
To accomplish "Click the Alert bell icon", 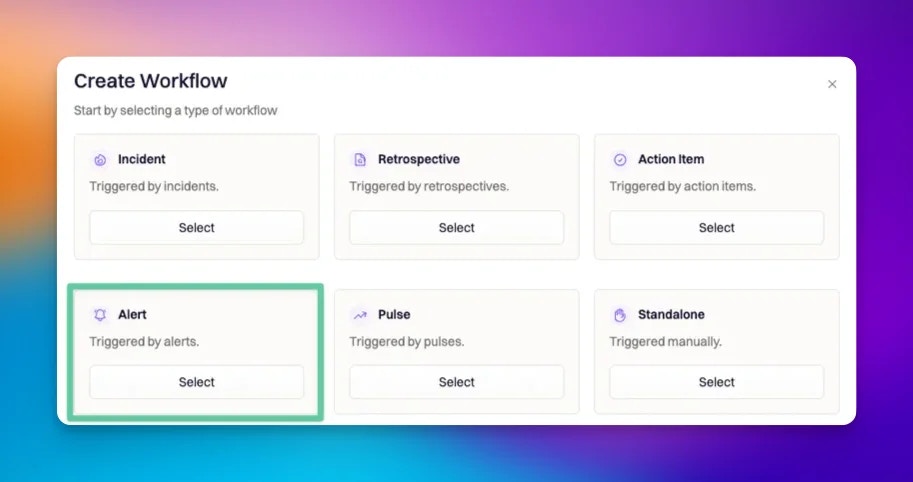I will tap(100, 315).
